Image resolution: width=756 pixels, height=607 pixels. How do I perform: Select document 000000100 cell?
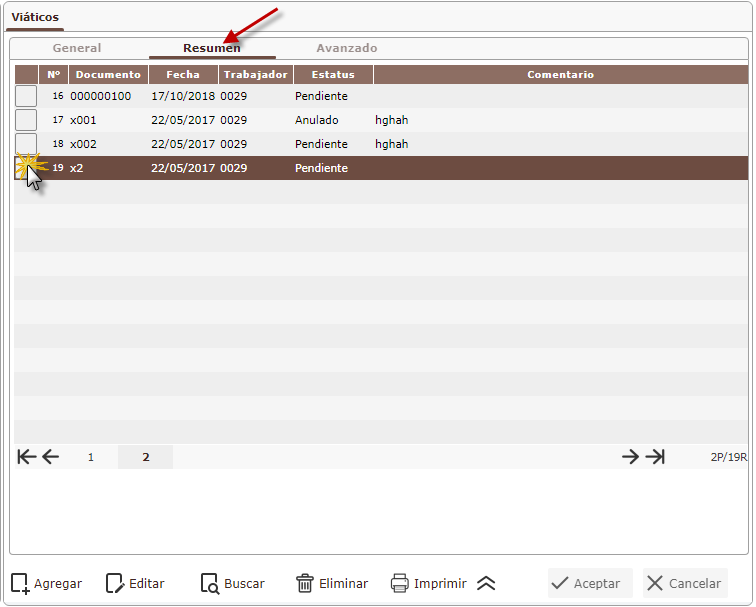pos(100,96)
